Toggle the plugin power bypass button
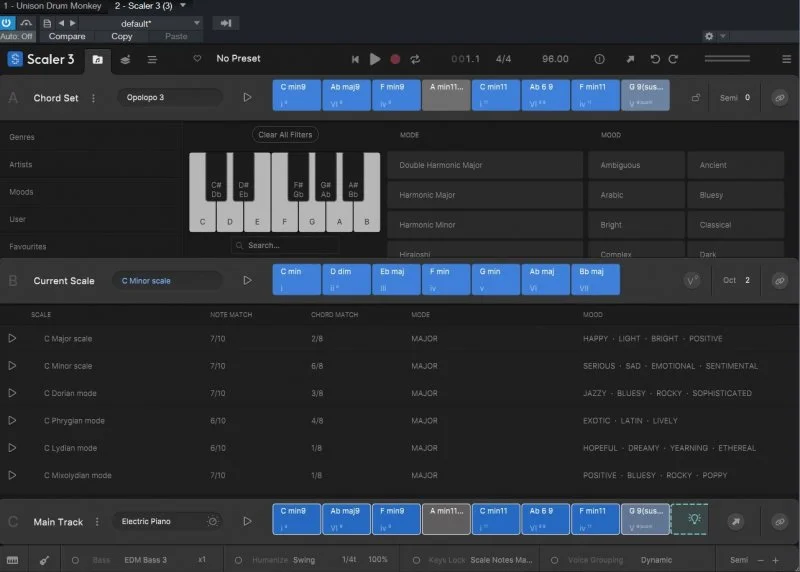Image resolution: width=800 pixels, height=572 pixels. coord(7,23)
